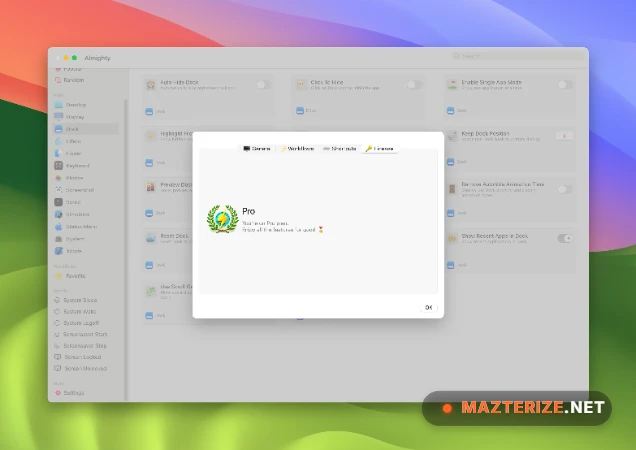This screenshot has width=636, height=450.
Task: Click the Dock tag under Show Recent Apps
Action: [457, 265]
